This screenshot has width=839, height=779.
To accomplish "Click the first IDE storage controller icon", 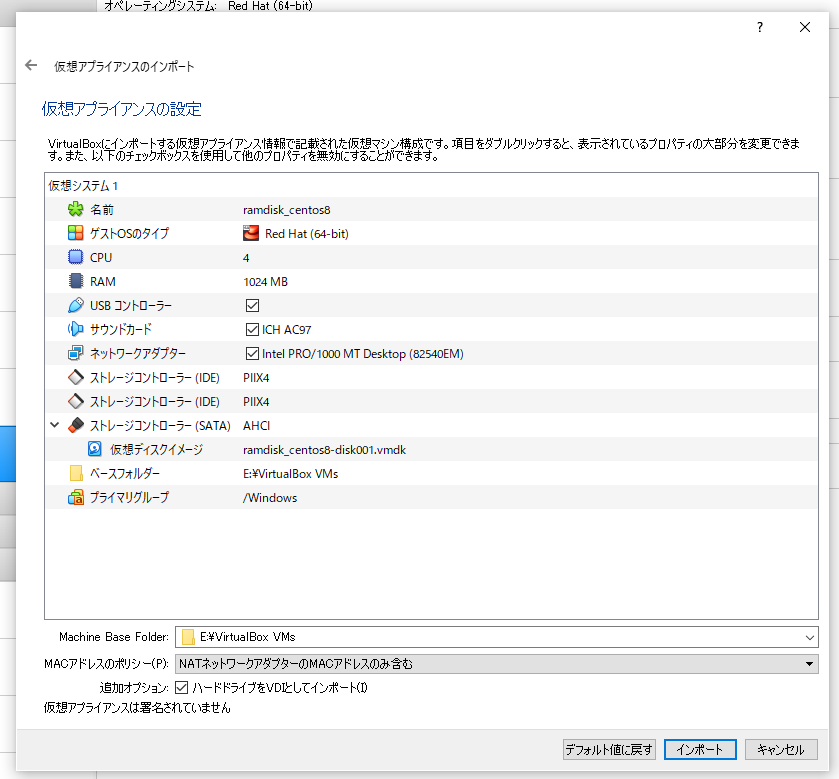I will (x=75, y=377).
